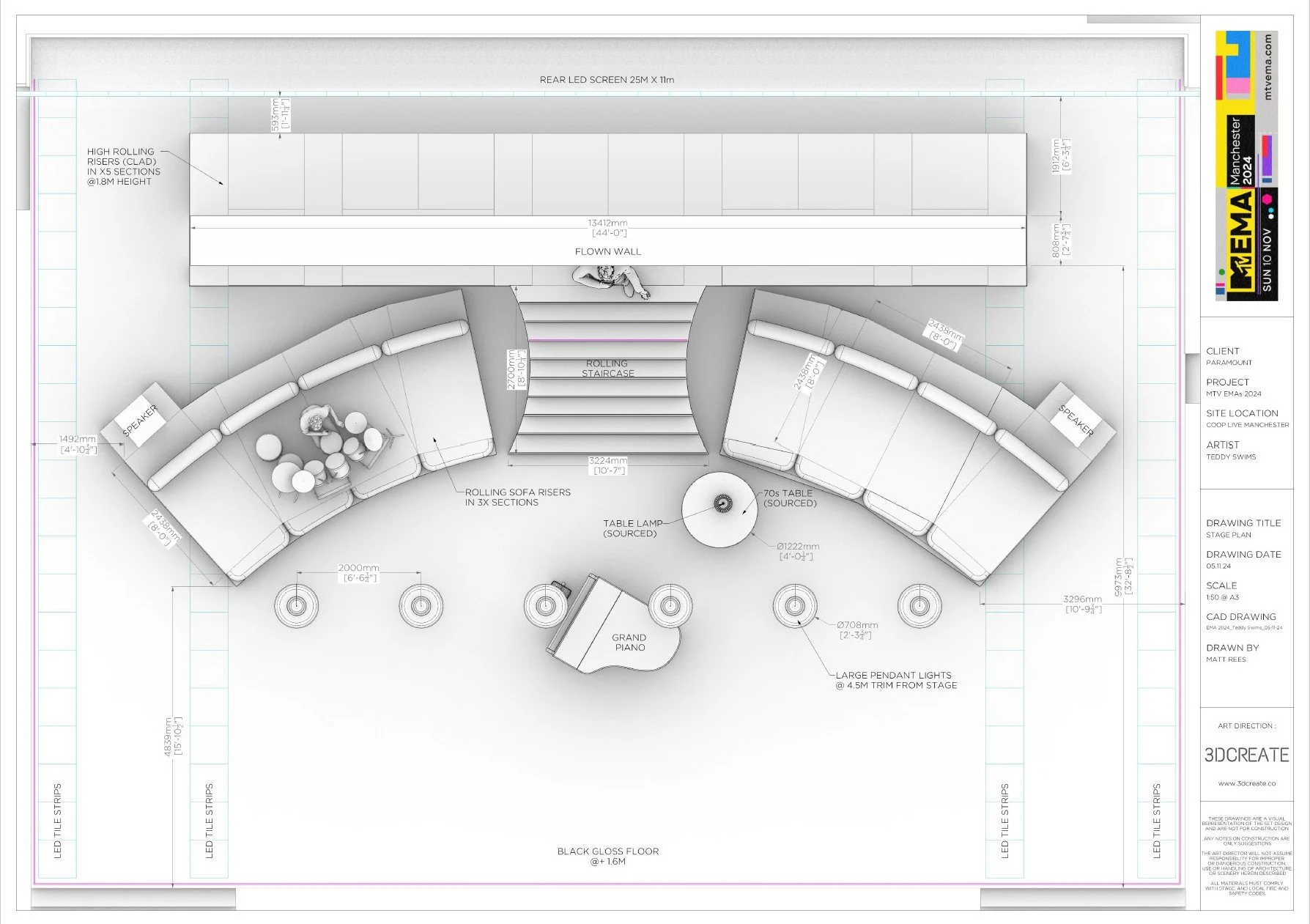Select 'COOP LIVE MANCHESTER' site location
The width and height of the screenshot is (1310, 924).
(x=1248, y=425)
